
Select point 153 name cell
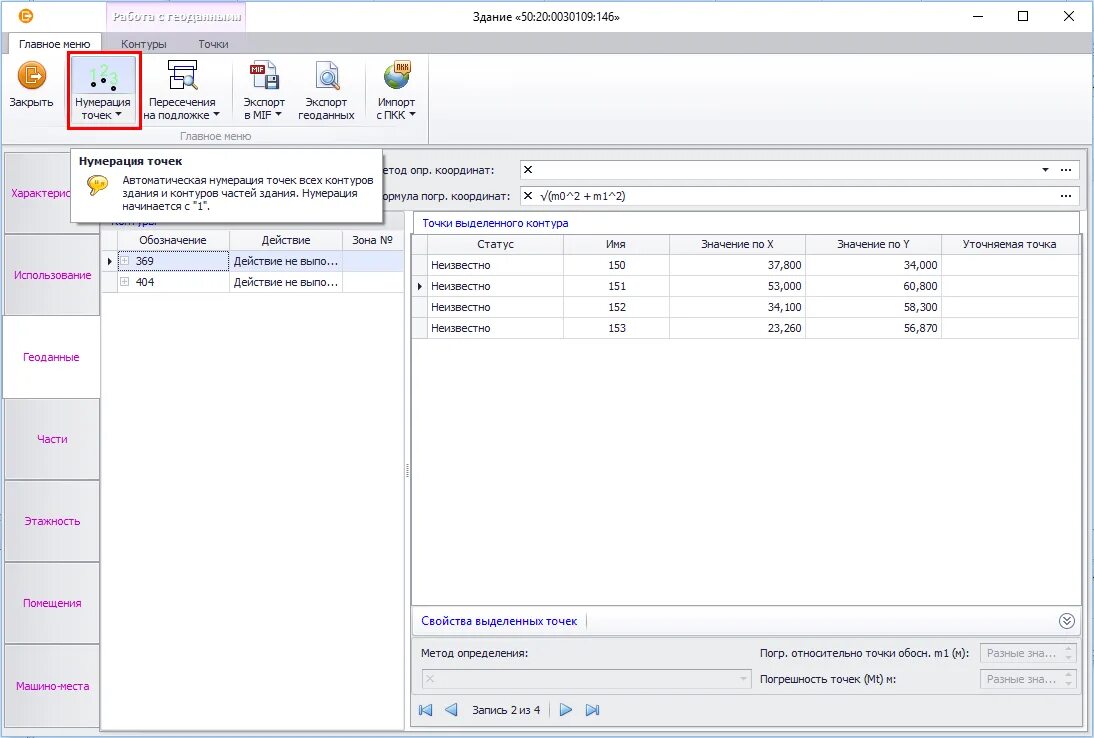pos(616,328)
